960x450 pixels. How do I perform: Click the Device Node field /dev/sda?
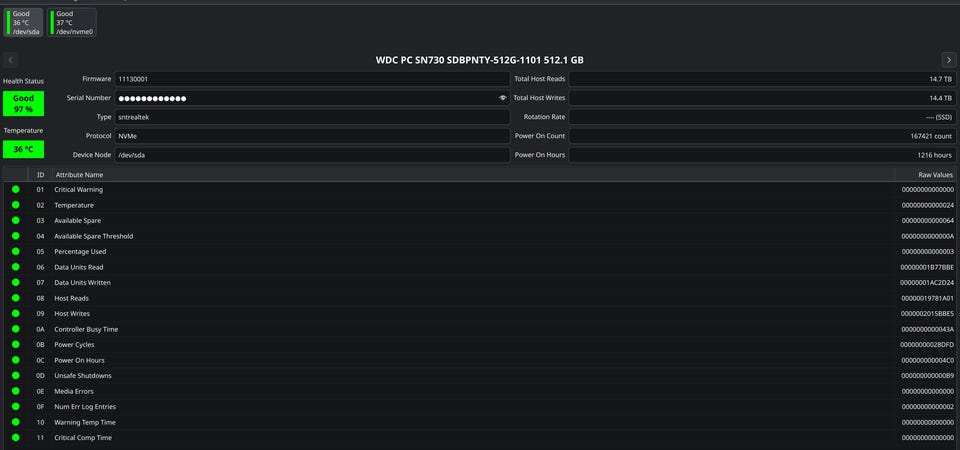click(x=312, y=155)
